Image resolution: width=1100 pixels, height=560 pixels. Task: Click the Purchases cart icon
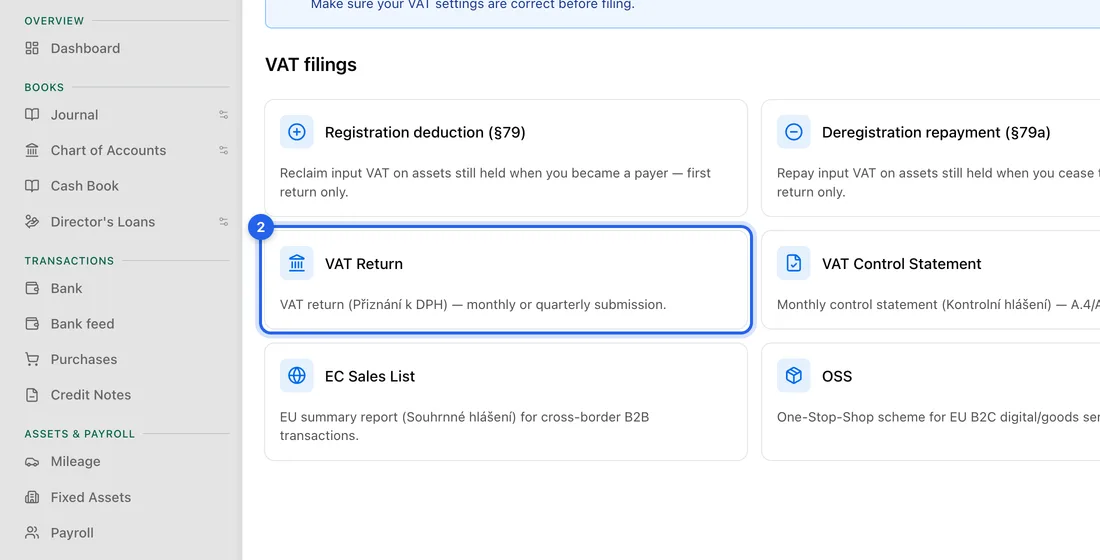[x=32, y=359]
